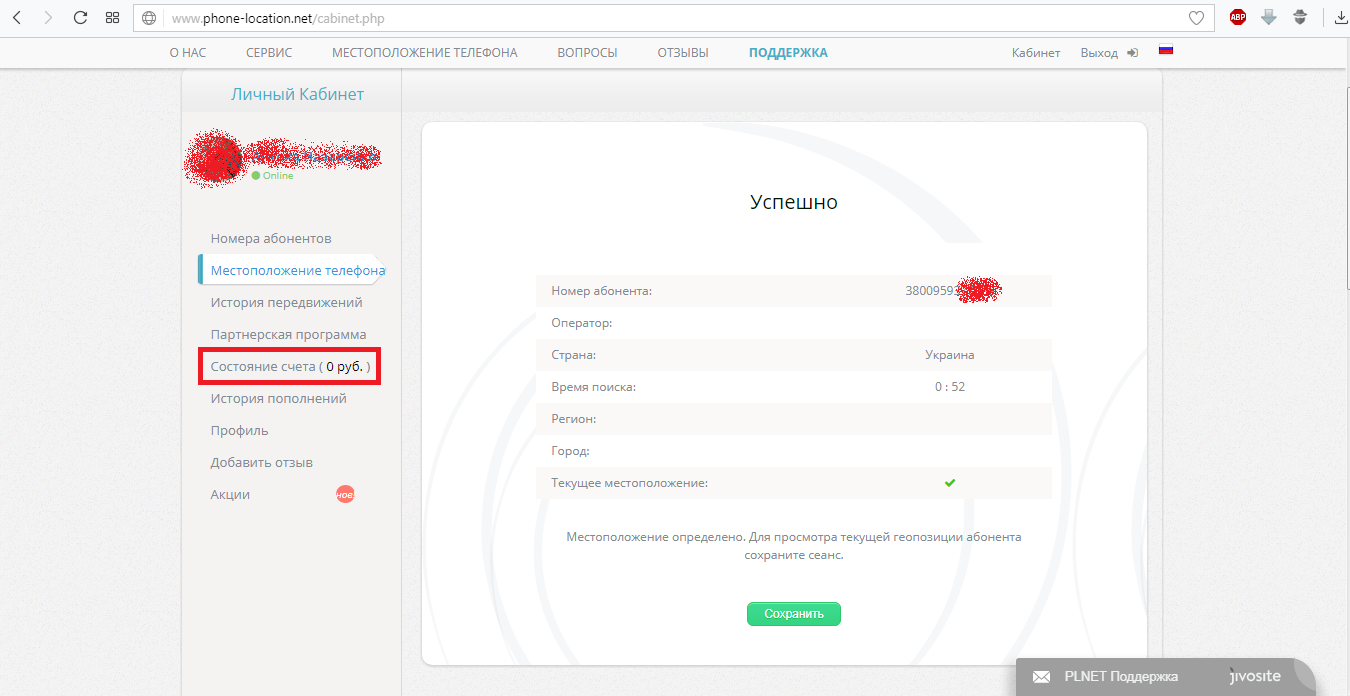Viewport: 1350px width, 696px height.
Task: Go to Партнерская программа
Action: tap(288, 334)
